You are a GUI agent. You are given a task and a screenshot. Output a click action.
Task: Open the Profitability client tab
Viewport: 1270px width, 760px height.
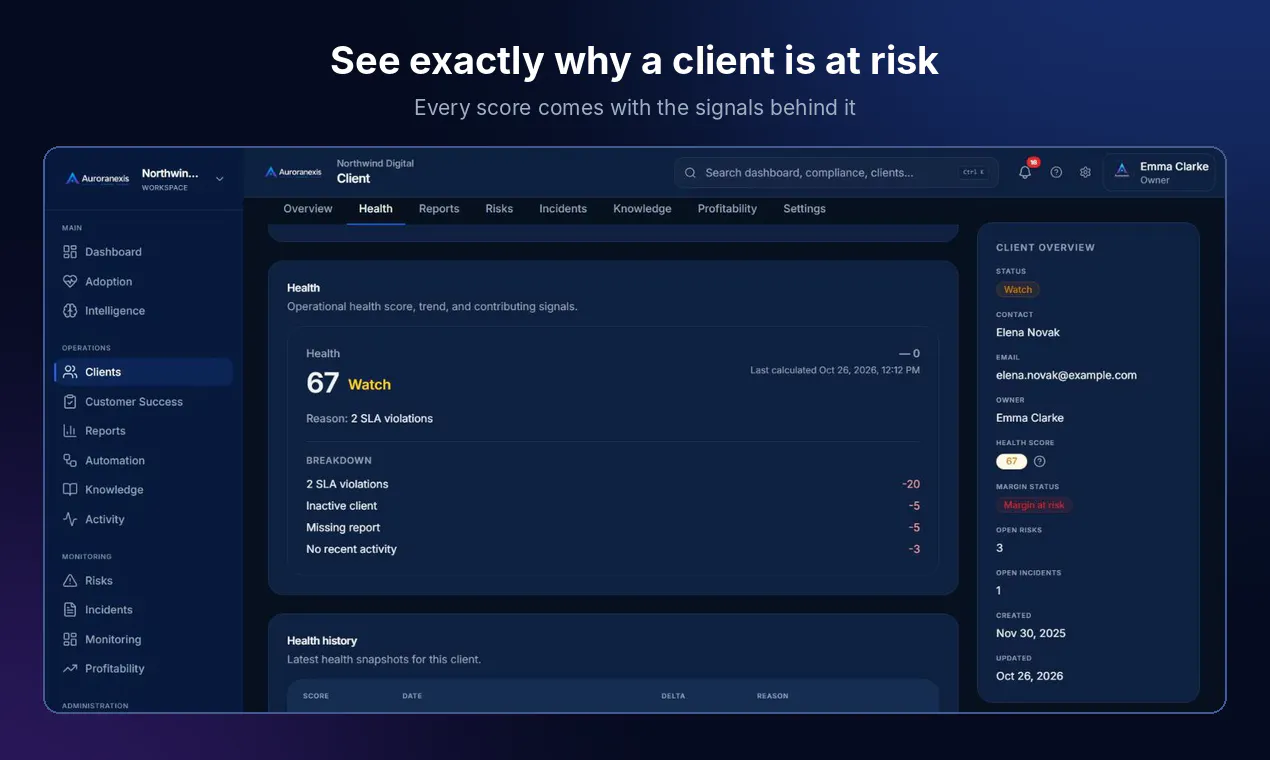727,209
